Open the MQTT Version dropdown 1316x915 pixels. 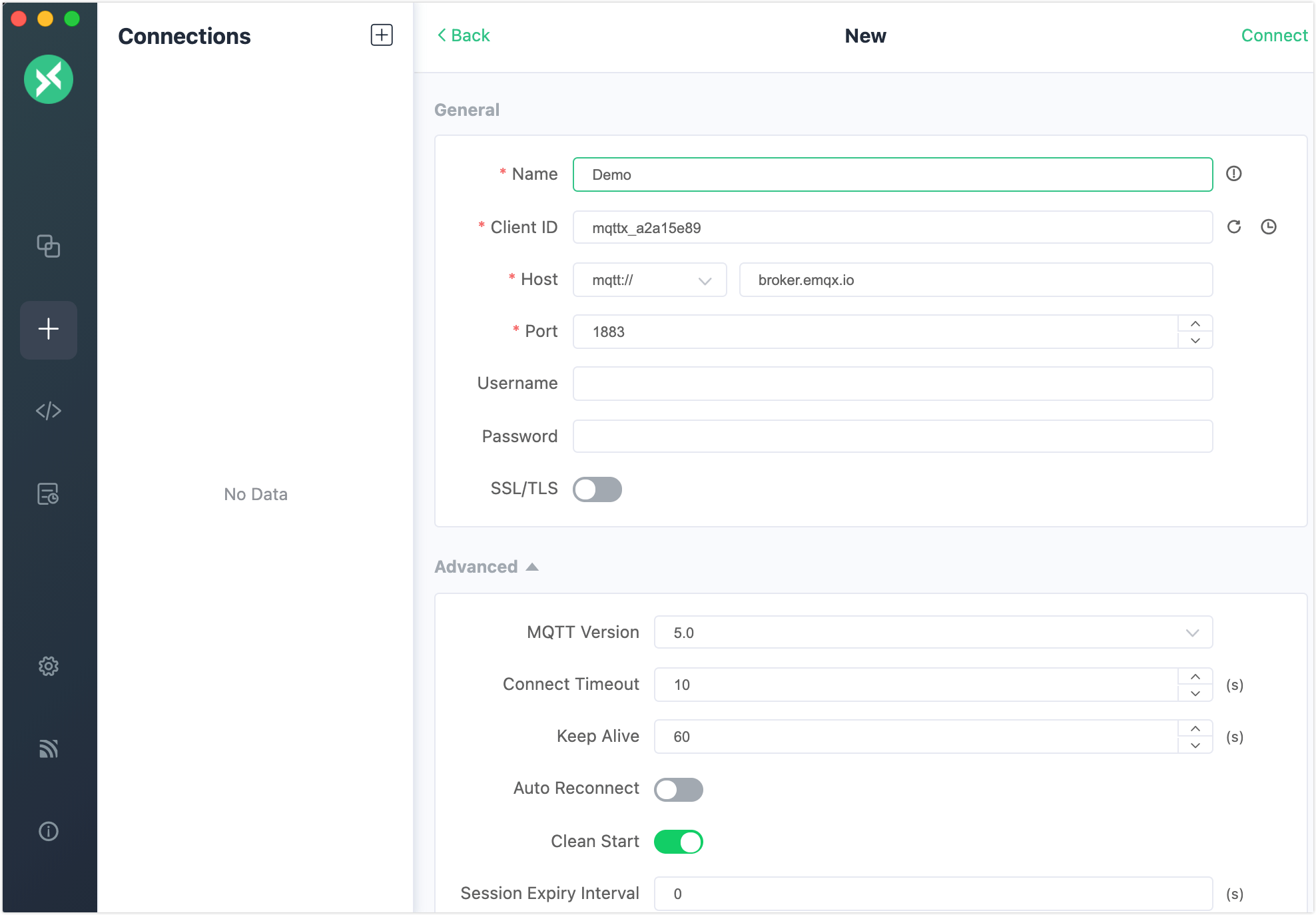click(x=932, y=633)
